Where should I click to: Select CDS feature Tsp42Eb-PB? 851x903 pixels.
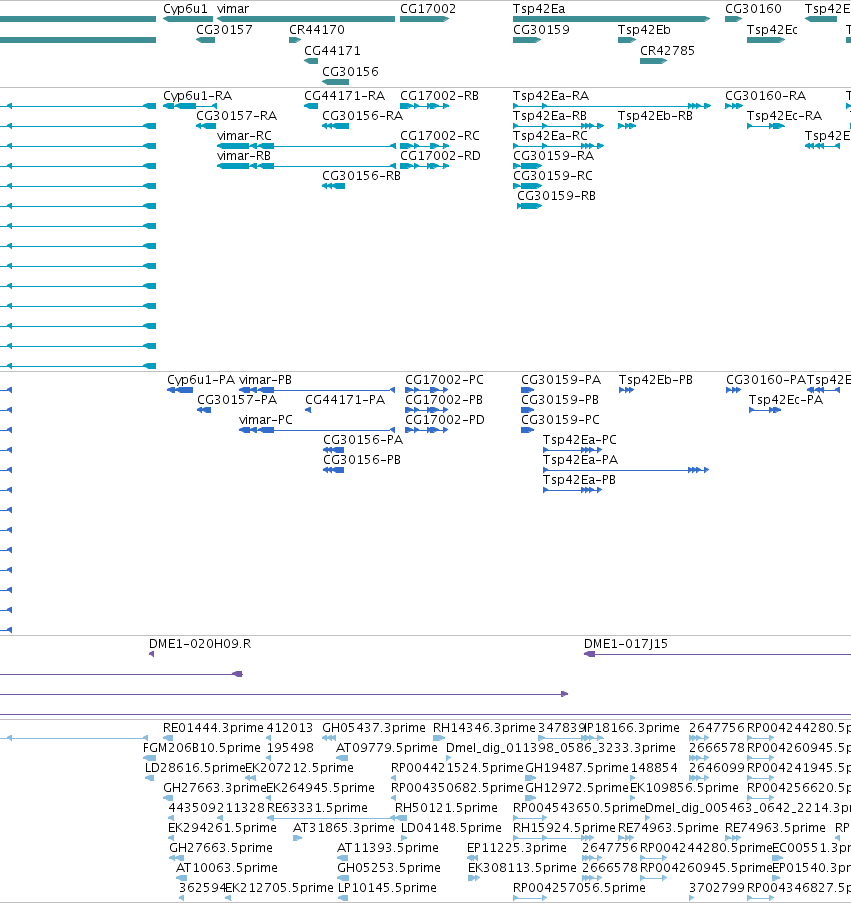pyautogui.click(x=656, y=380)
